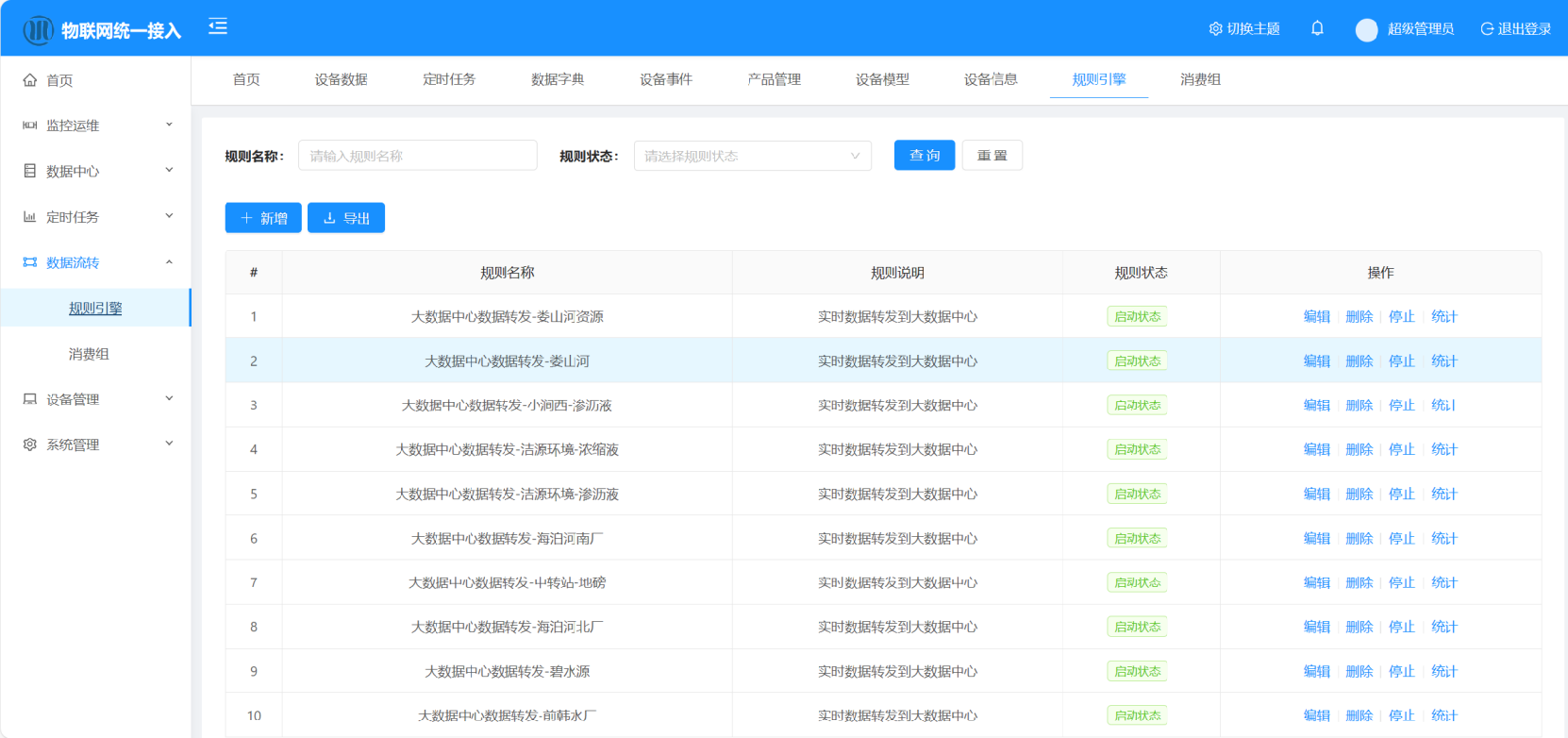1568x738 pixels.
Task: Switch to the 设备模型 tab
Action: point(882,79)
